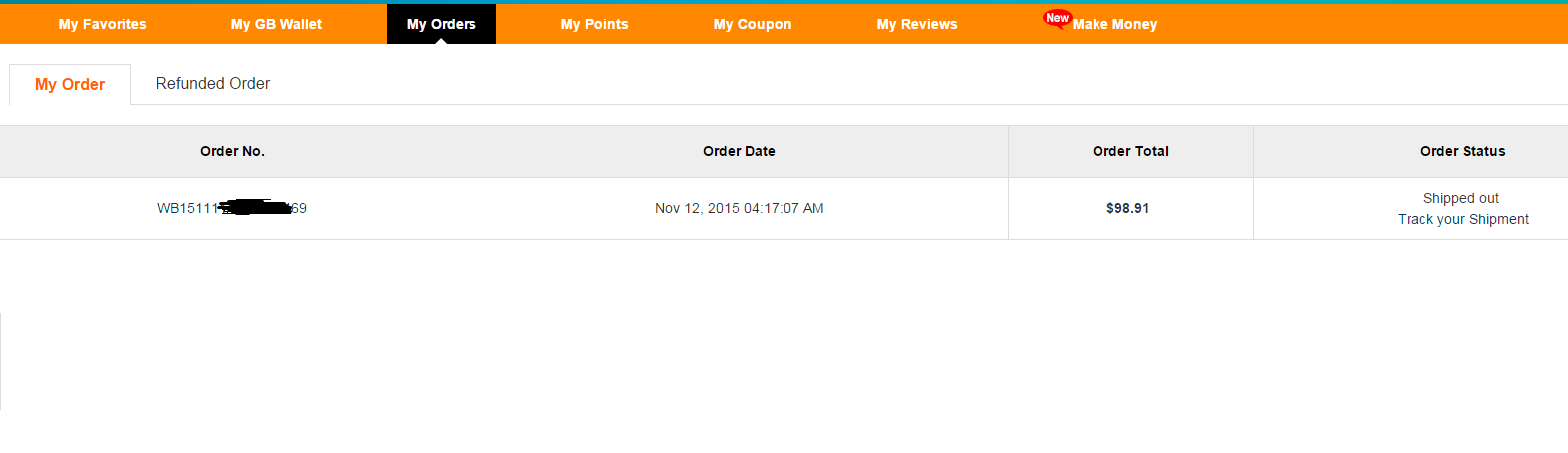Track your Shipment for this order
The image size is (1568, 453).
(x=1463, y=219)
